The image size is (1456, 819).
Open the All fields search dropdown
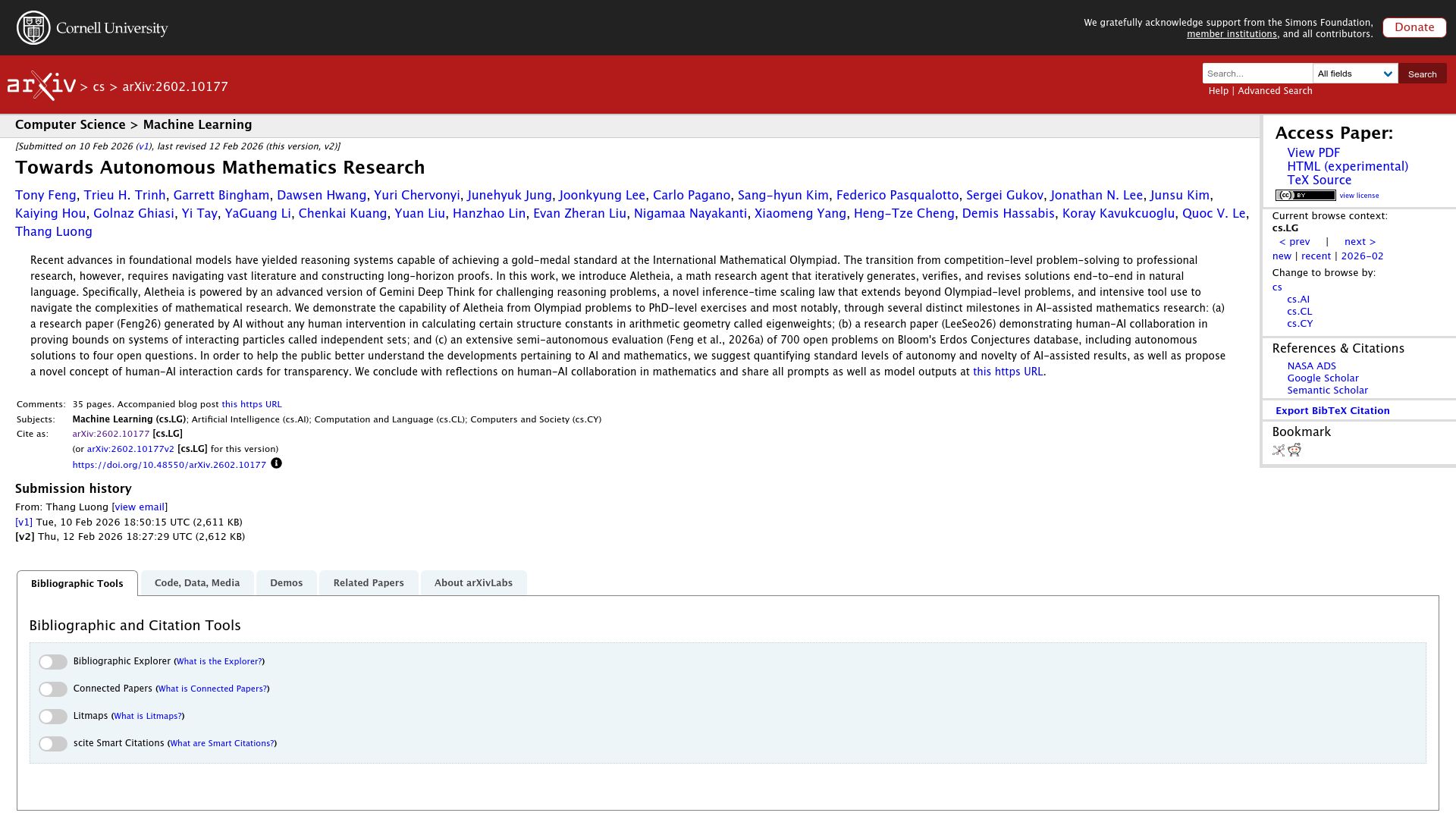[1355, 74]
